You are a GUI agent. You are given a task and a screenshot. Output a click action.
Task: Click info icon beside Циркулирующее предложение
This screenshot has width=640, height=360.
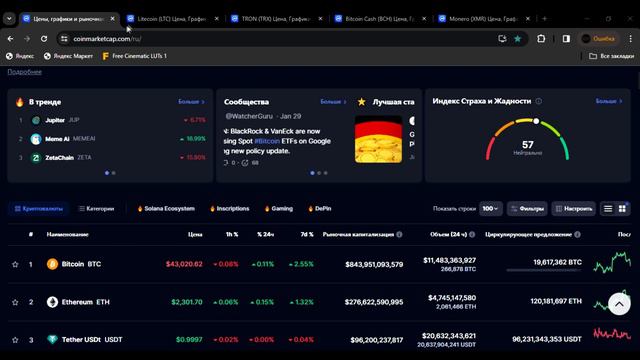click(x=577, y=234)
